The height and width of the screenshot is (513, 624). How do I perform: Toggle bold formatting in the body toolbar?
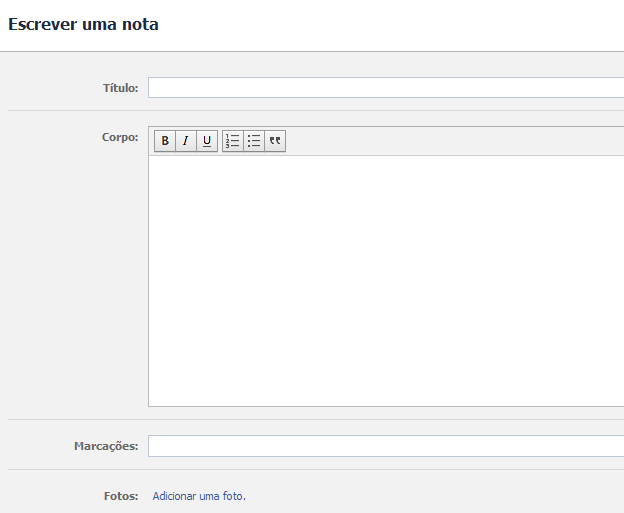tap(165, 141)
